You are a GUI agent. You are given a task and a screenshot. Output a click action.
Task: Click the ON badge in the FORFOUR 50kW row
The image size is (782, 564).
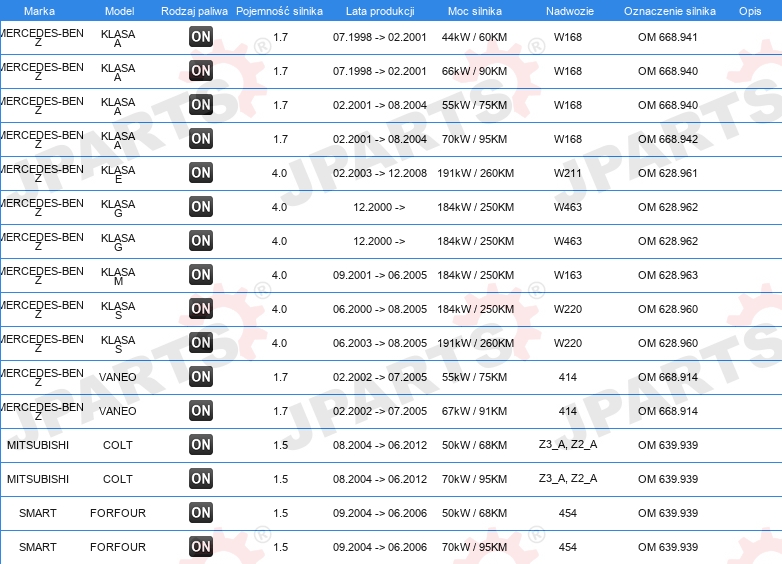click(201, 513)
